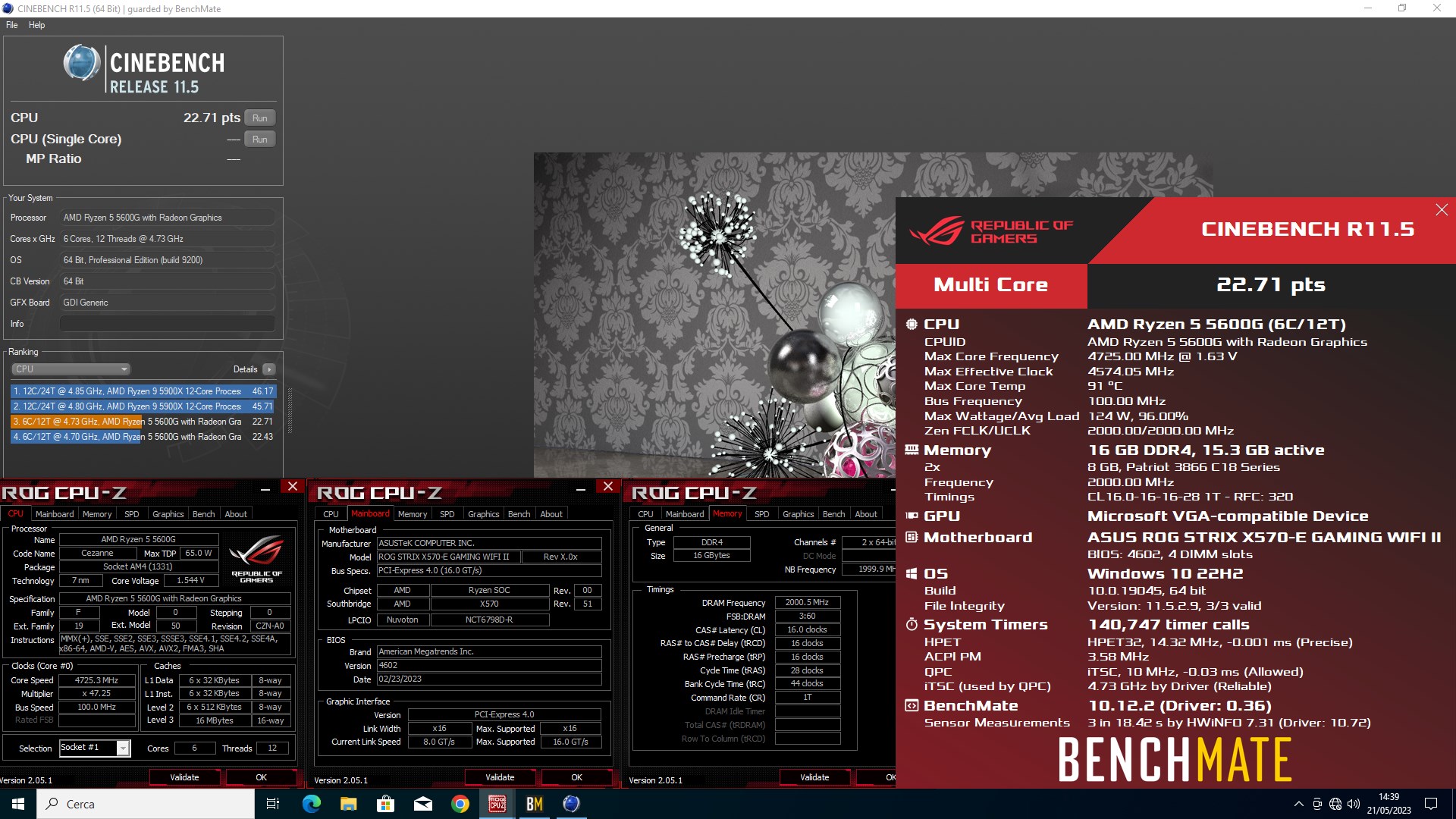1456x819 pixels.
Task: Click Validate in second CPU-Z window
Action: coord(500,777)
